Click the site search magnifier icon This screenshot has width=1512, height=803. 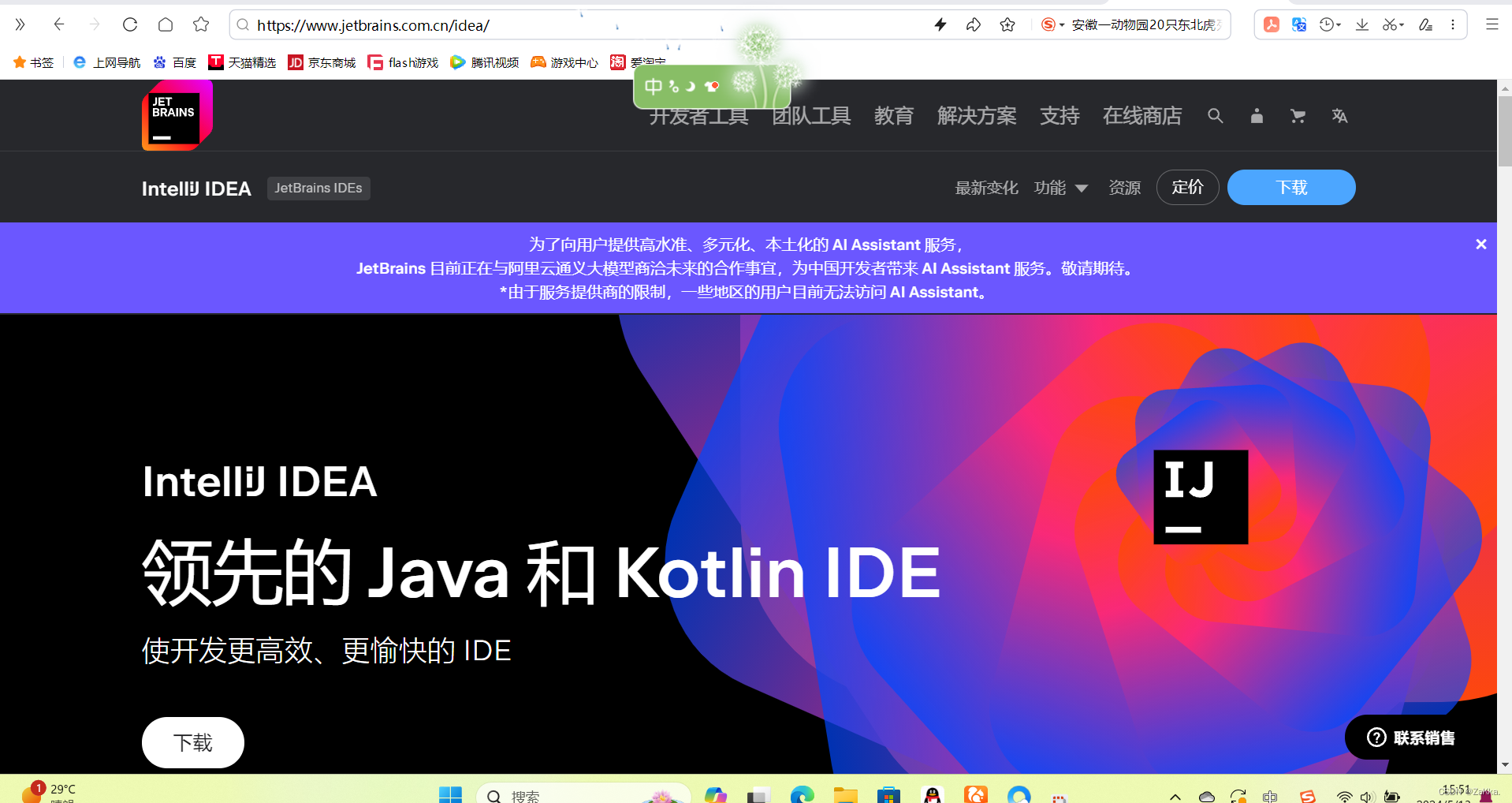pos(1216,116)
